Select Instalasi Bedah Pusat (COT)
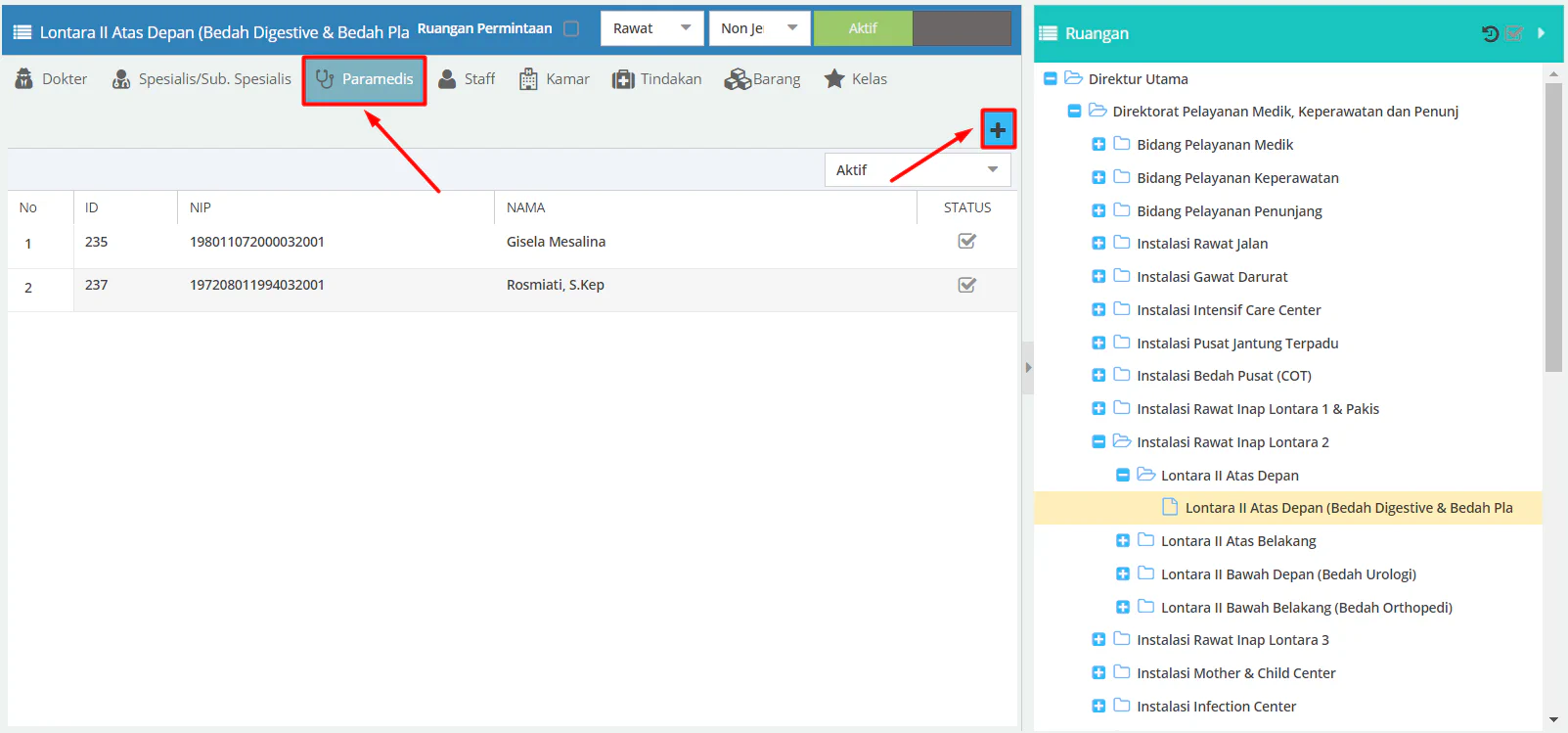Screen dimensions: 1568x733 1224,376
